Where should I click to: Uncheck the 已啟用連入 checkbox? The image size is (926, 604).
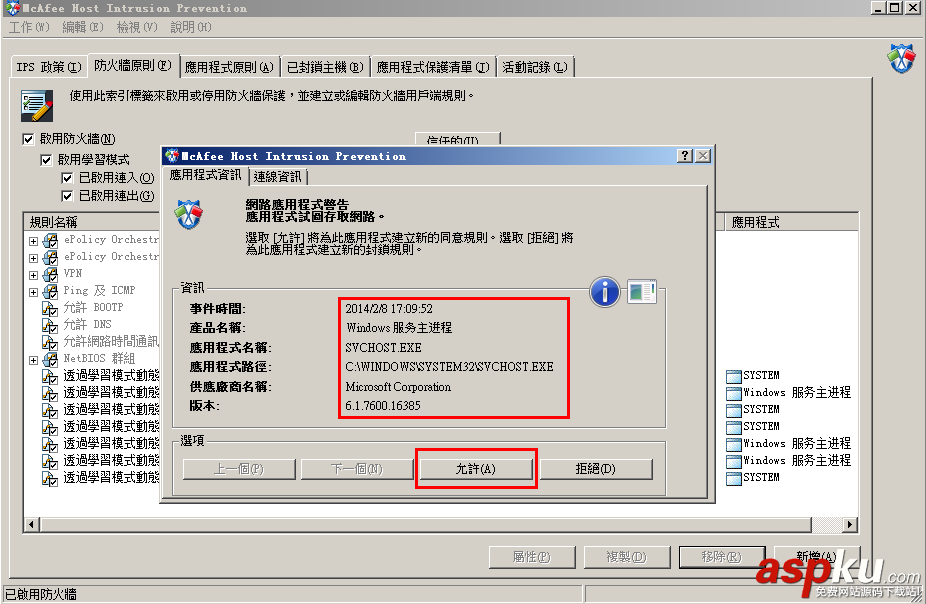coord(67,178)
